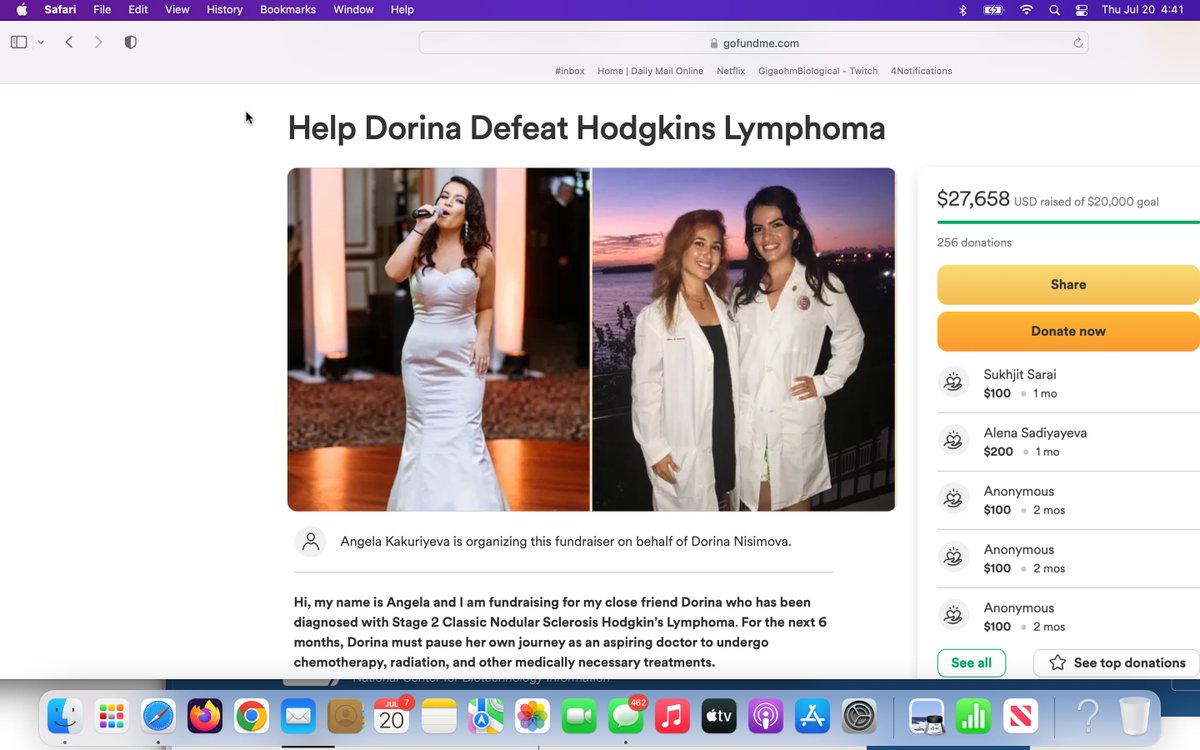
Task: Click See all donations button
Action: pos(971,663)
